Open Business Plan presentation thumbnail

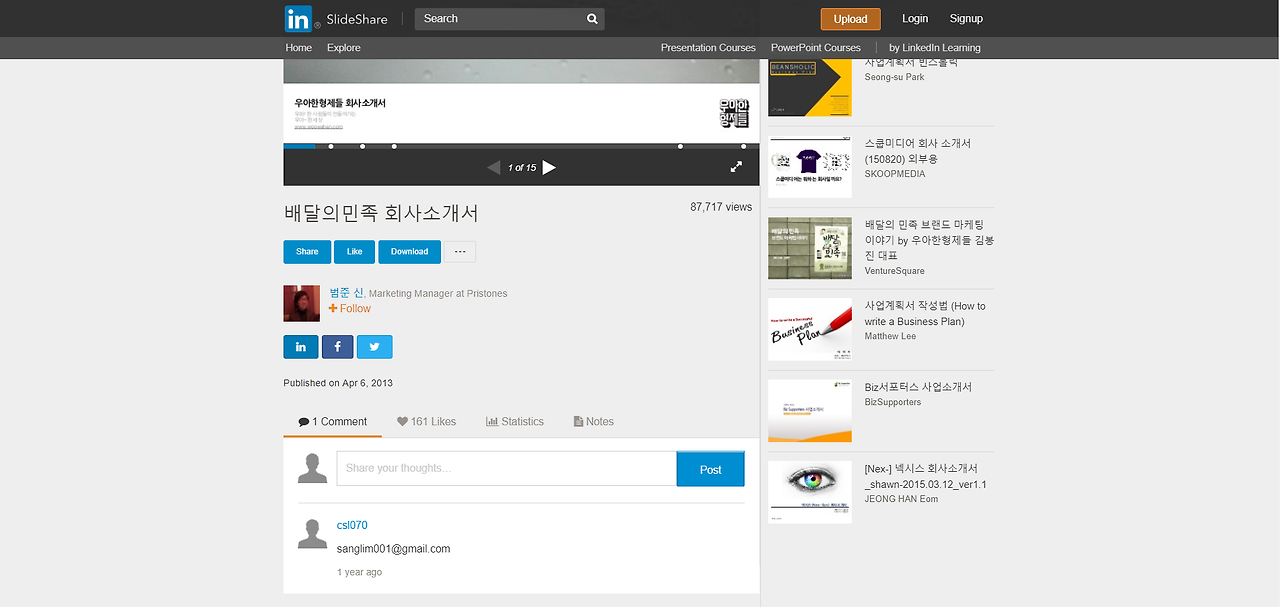pos(810,329)
